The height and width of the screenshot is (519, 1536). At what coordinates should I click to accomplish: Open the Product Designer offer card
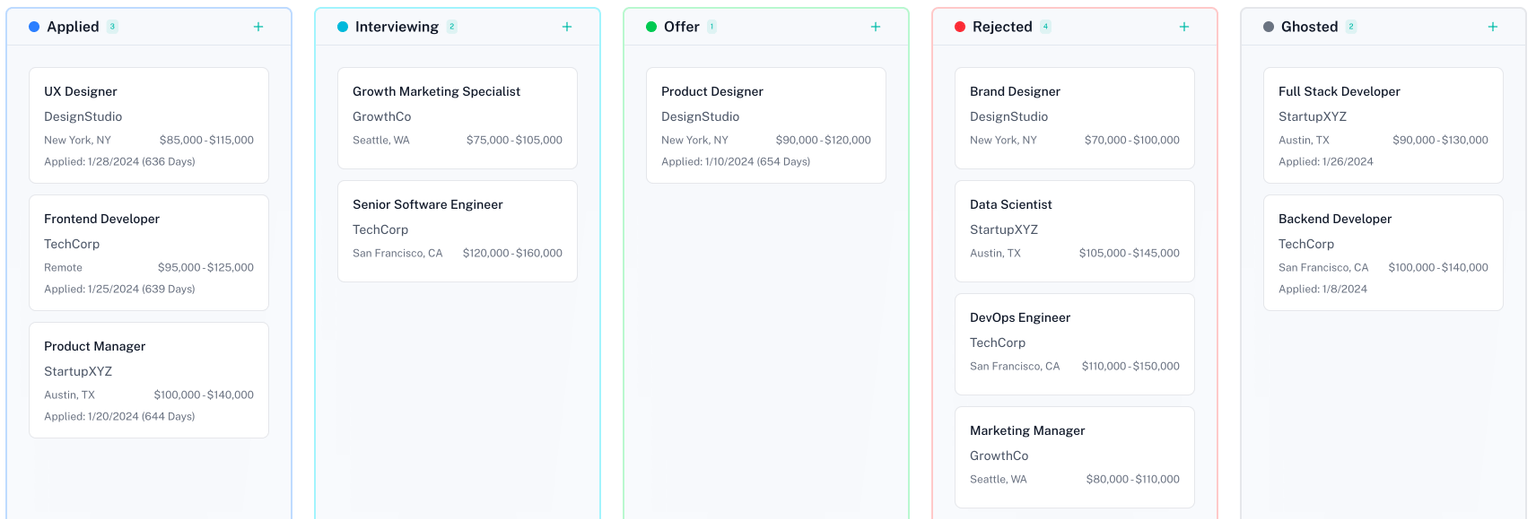click(765, 125)
